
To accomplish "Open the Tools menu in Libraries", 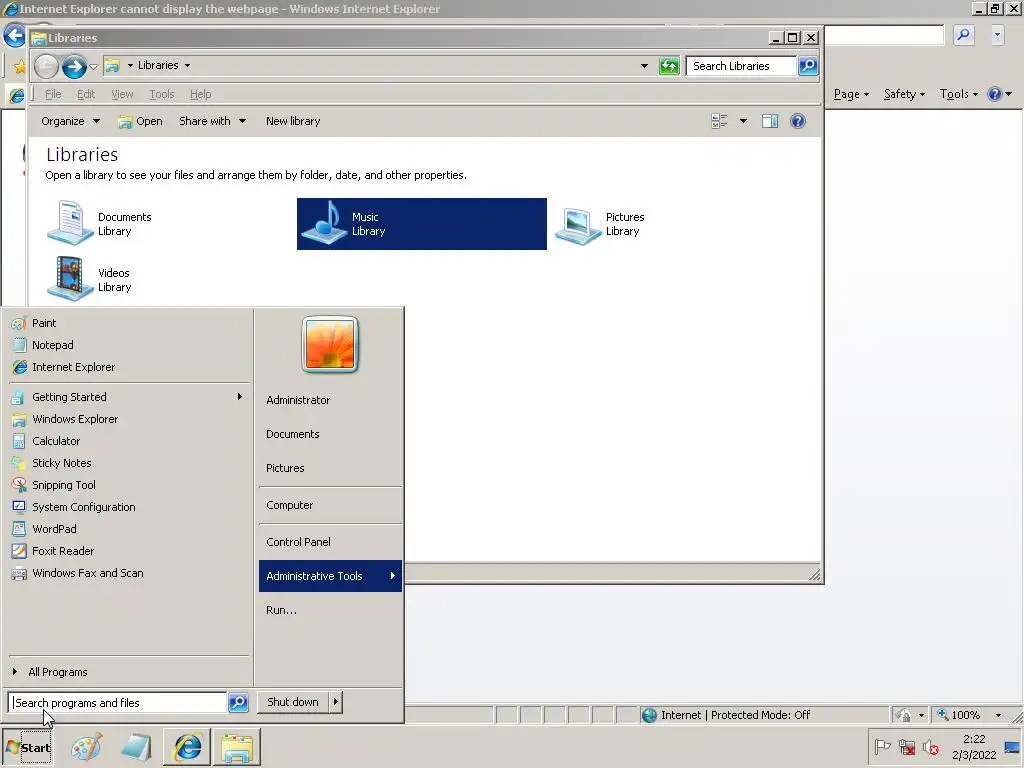I will coord(161,94).
